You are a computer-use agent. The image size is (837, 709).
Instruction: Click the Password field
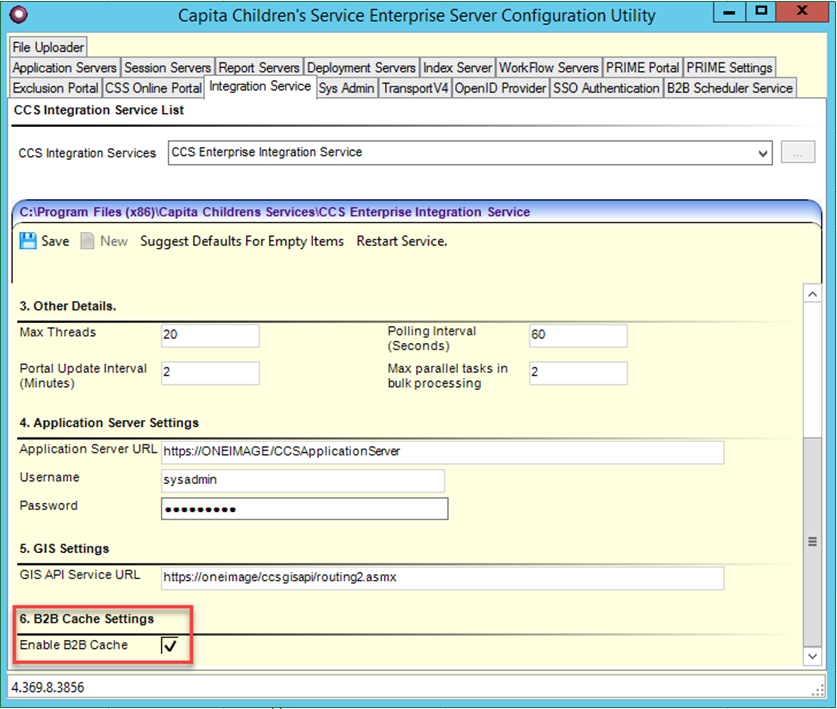click(x=304, y=509)
